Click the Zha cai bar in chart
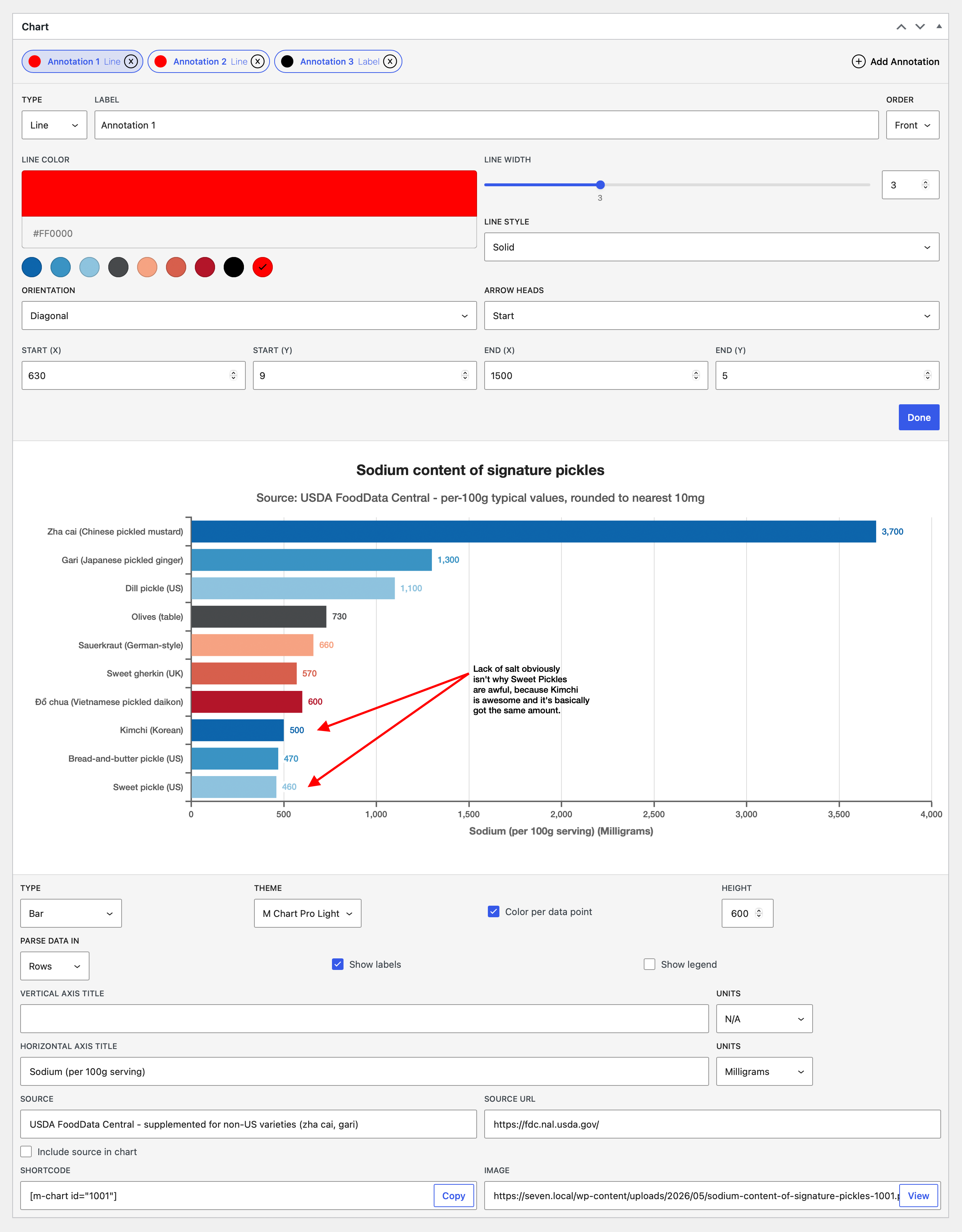This screenshot has width=962, height=1232. pos(533,531)
